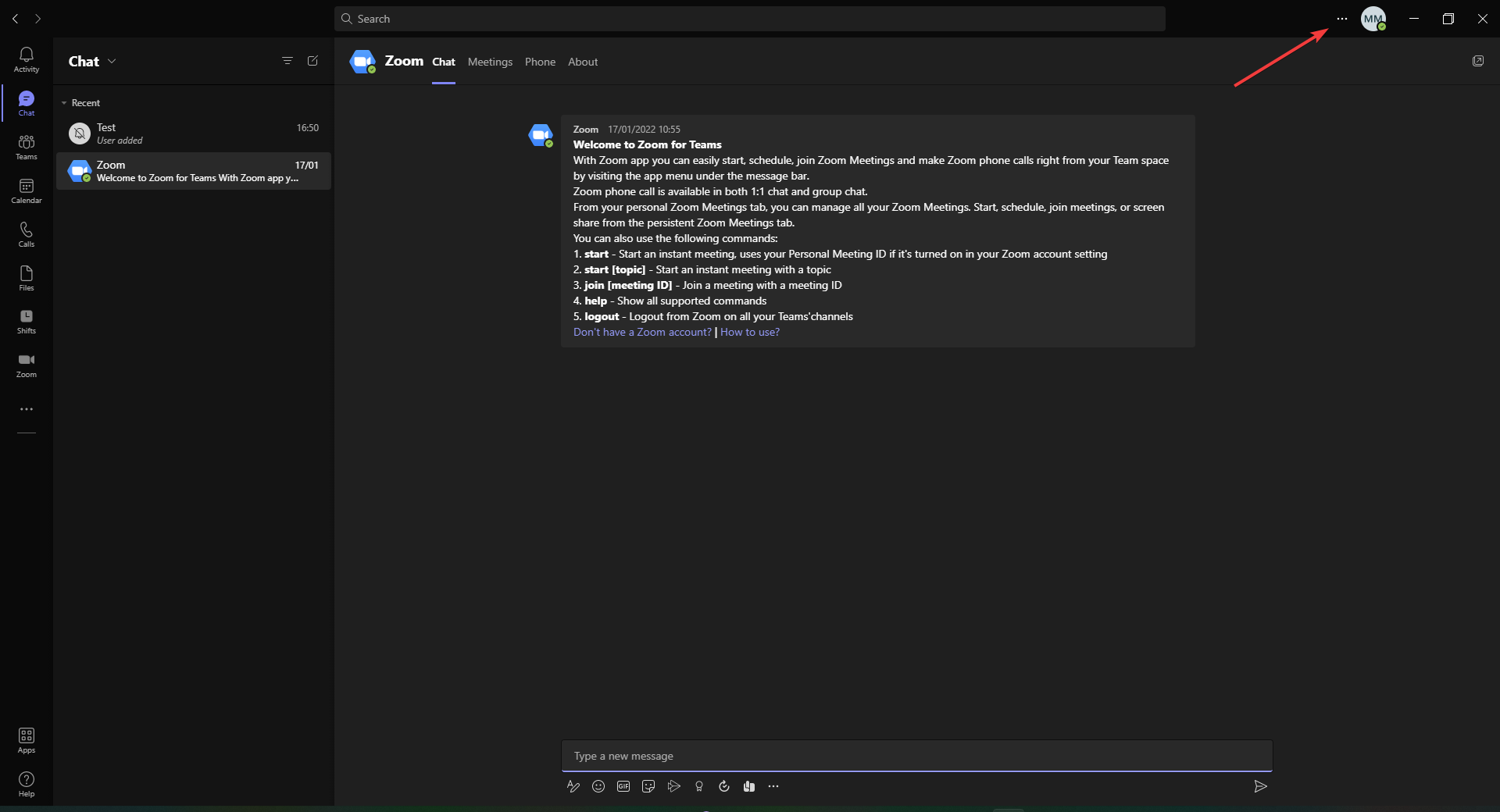Open the GIF picker
The height and width of the screenshot is (812, 1500).
point(623,786)
